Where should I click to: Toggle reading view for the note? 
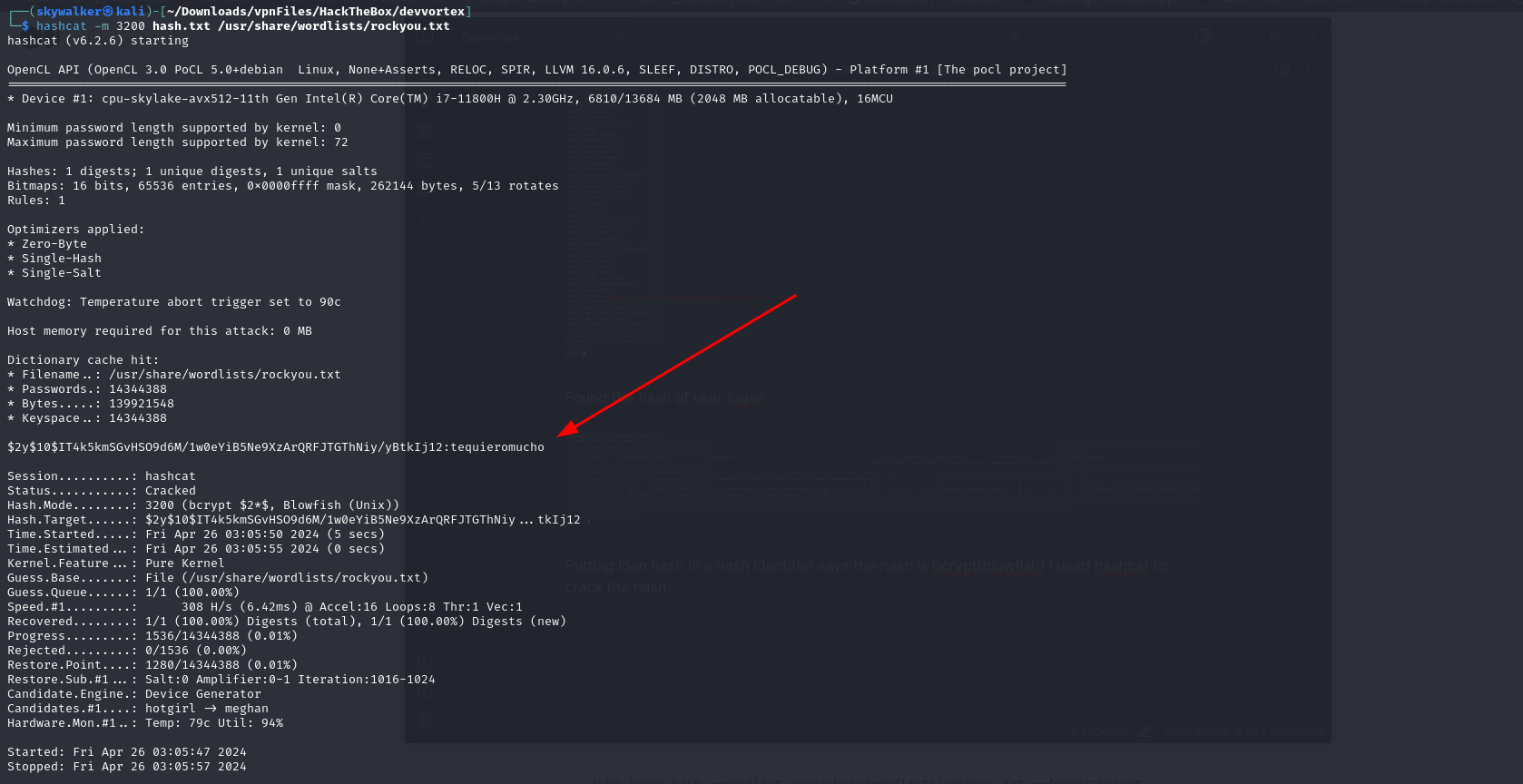coord(1282,70)
